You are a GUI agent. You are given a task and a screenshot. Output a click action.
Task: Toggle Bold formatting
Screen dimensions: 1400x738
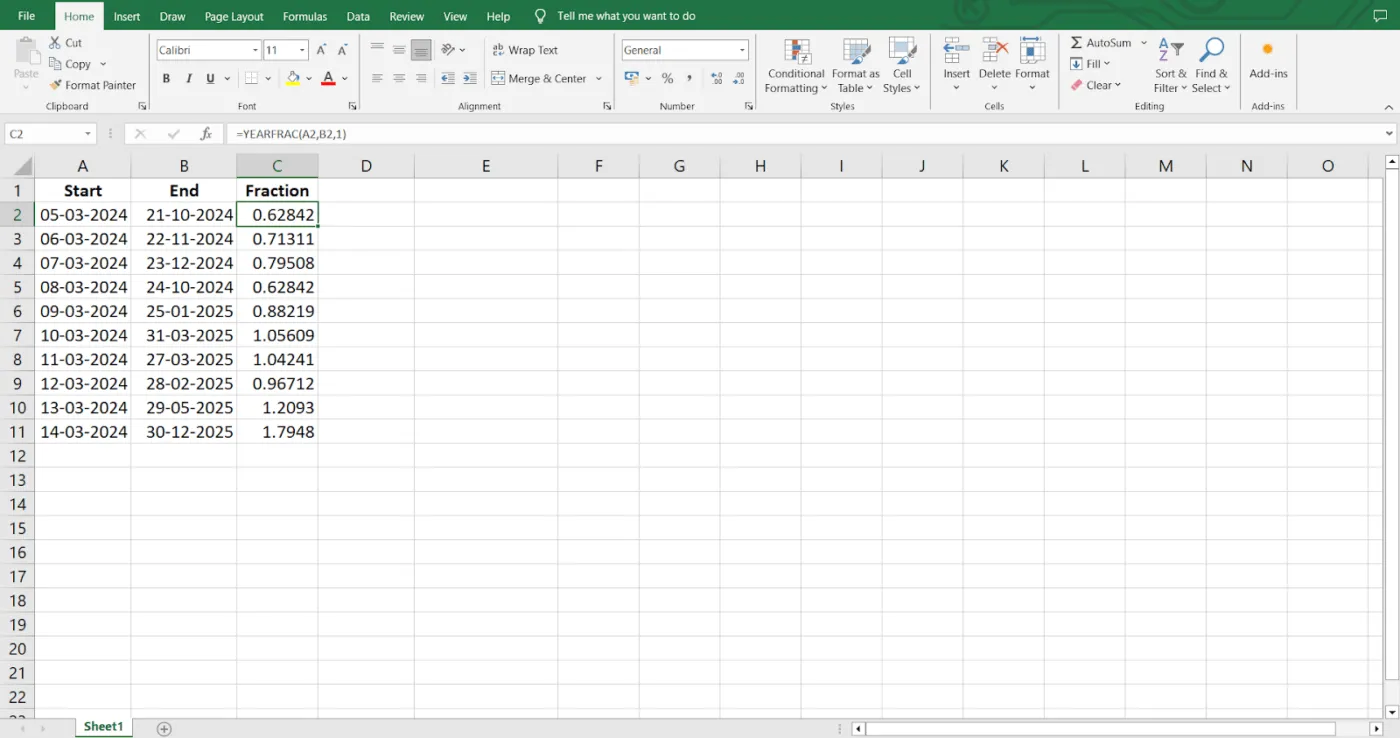coord(166,78)
